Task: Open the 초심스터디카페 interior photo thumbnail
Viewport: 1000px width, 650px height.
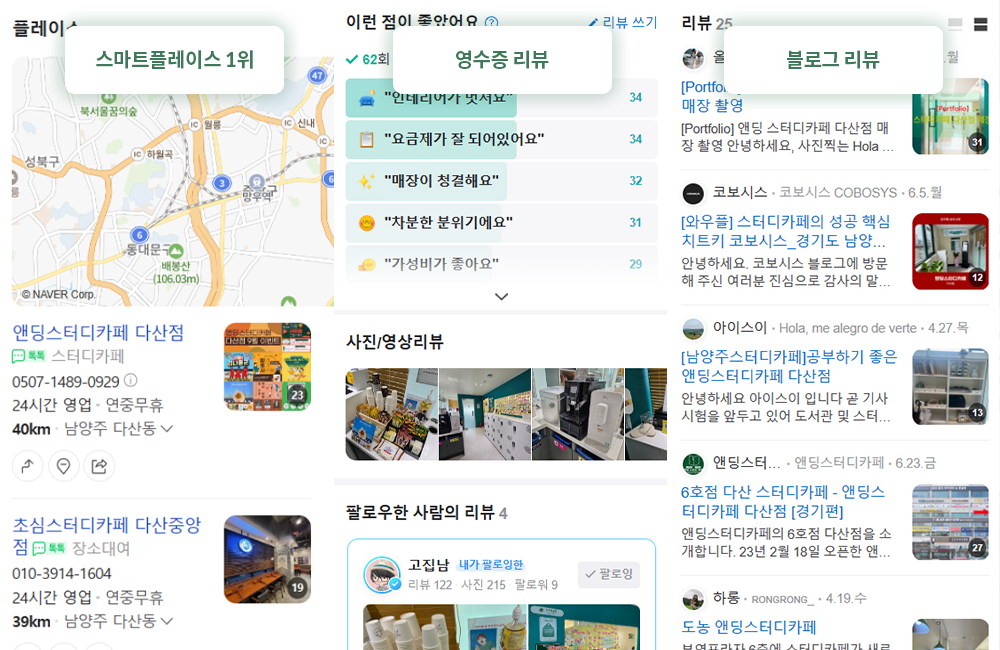Action: [x=267, y=559]
